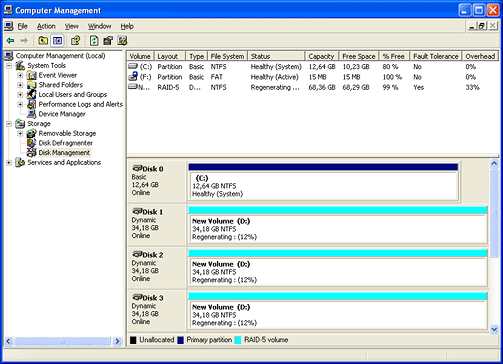Expand the Removable Storage node
The image size is (503, 364).
(20, 134)
